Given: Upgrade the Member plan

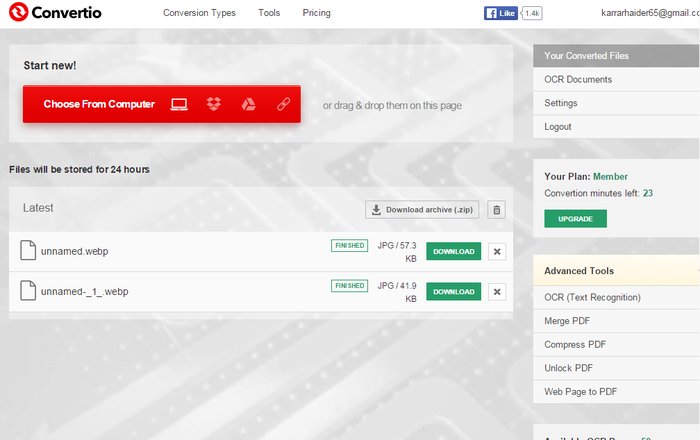Looking at the screenshot, I should point(575,219).
